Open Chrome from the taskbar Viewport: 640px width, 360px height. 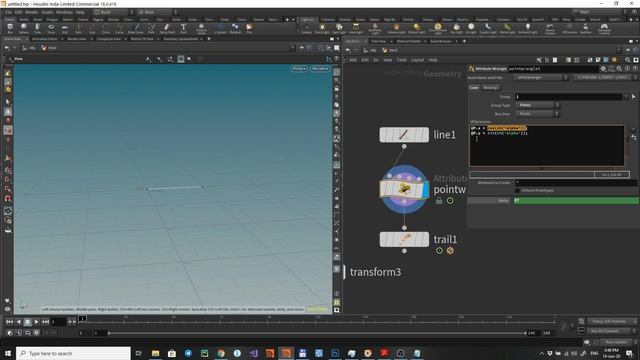coord(221,353)
